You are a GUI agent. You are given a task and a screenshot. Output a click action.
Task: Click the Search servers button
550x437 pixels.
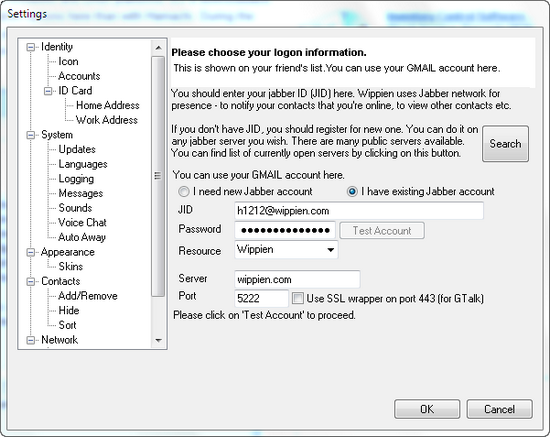(x=505, y=144)
